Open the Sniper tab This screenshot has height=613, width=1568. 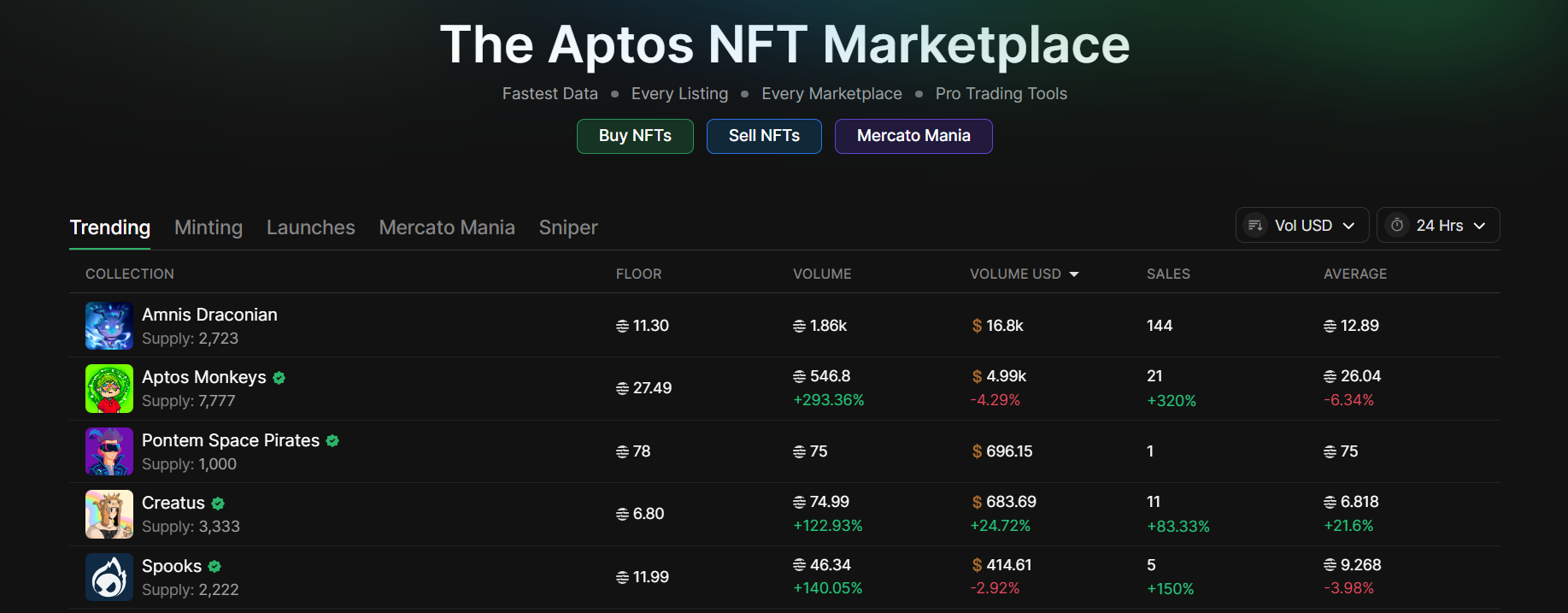pyautogui.click(x=568, y=227)
